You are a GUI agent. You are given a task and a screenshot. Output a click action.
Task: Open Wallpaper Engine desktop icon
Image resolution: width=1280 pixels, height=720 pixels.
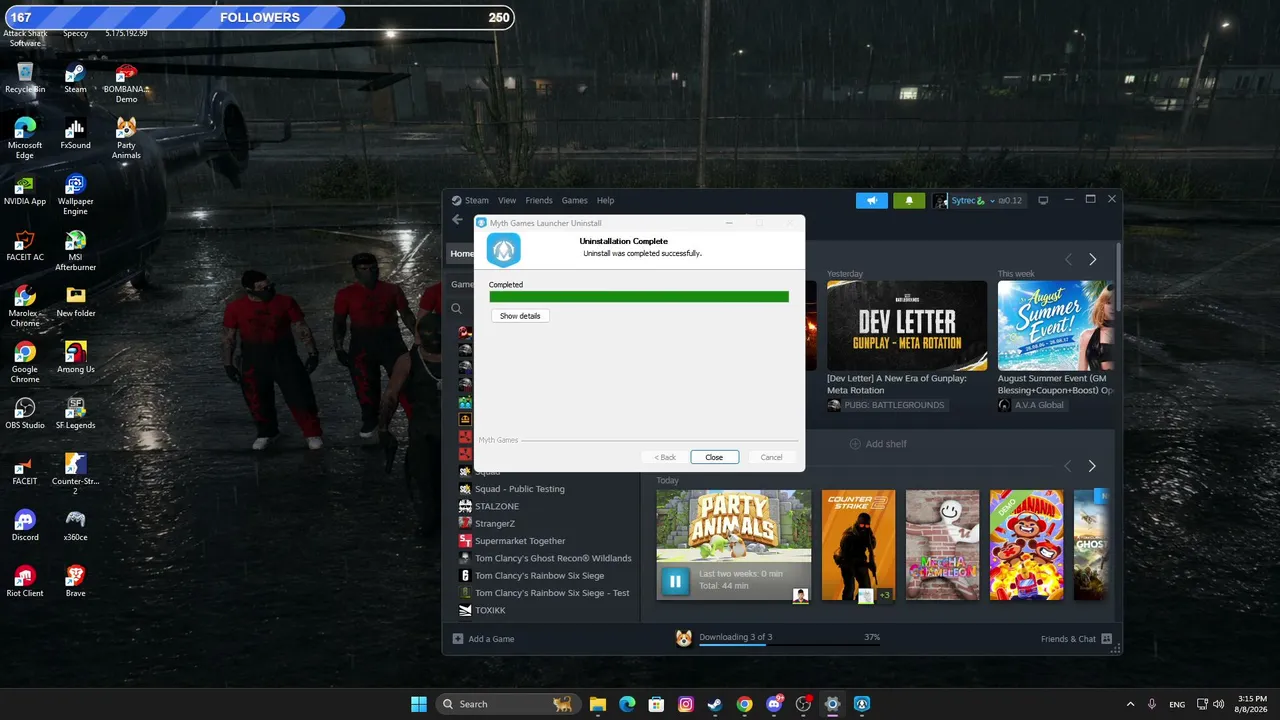75,195
